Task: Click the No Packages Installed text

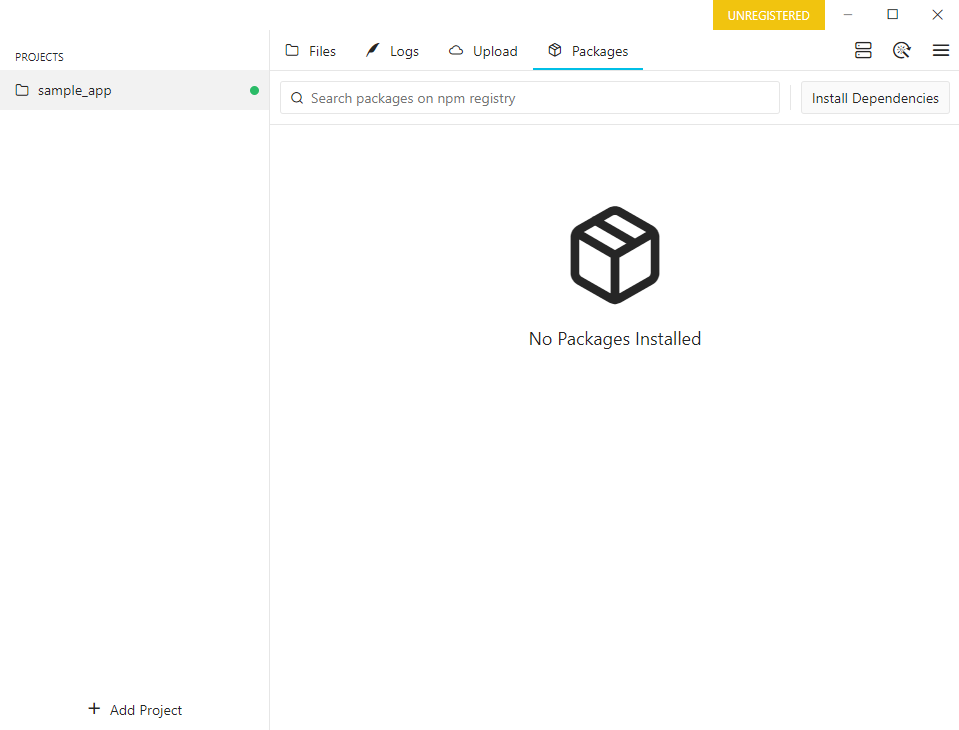Action: click(615, 339)
